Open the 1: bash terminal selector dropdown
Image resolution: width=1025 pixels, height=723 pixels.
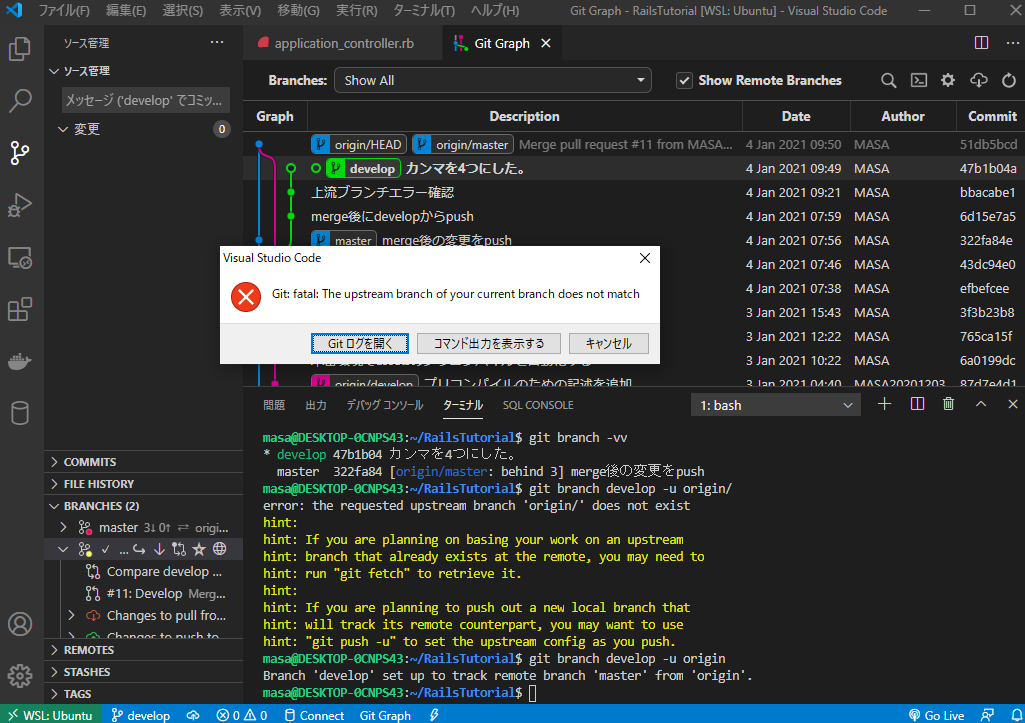point(775,405)
